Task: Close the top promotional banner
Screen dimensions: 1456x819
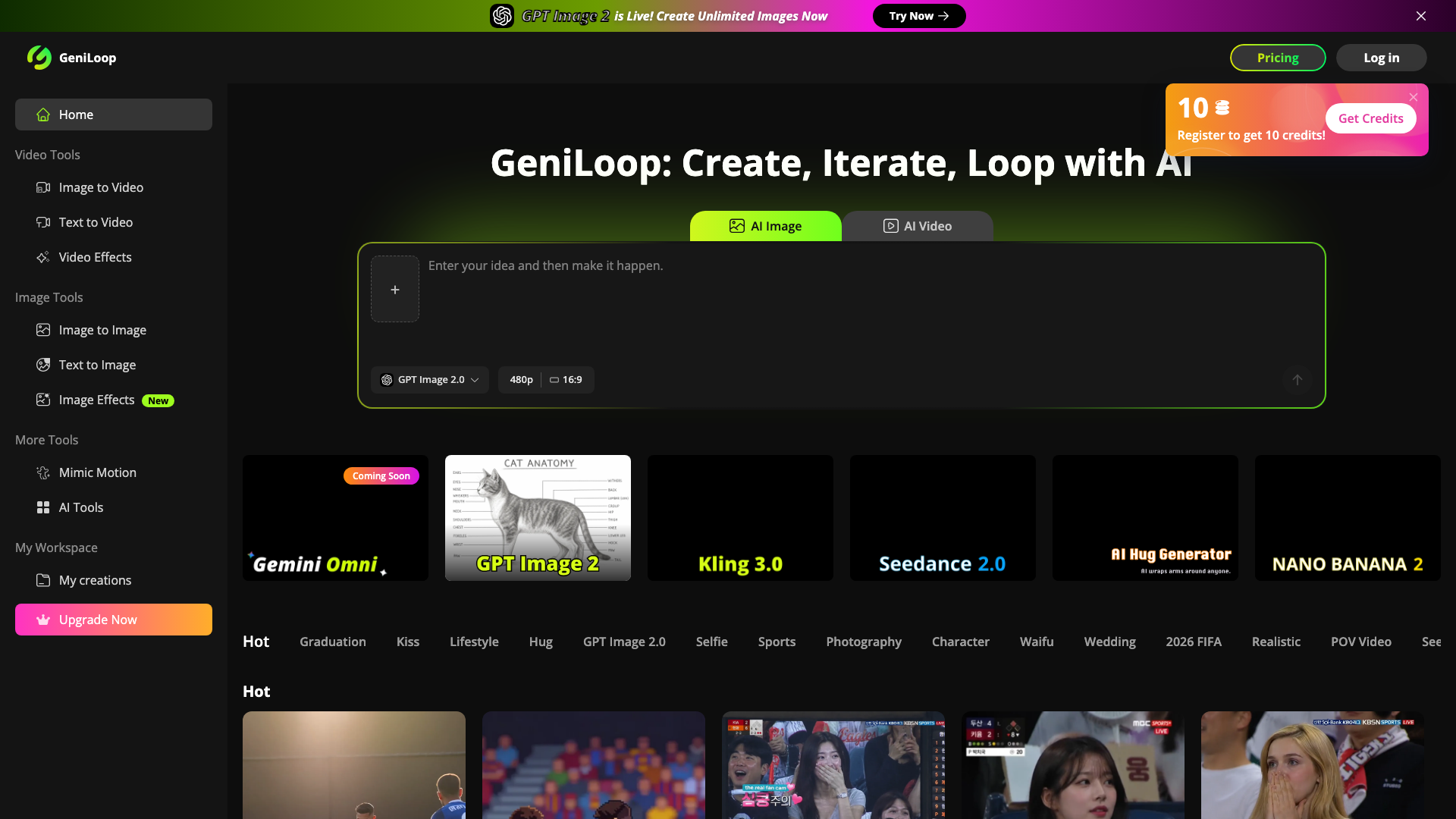Action: (1421, 16)
